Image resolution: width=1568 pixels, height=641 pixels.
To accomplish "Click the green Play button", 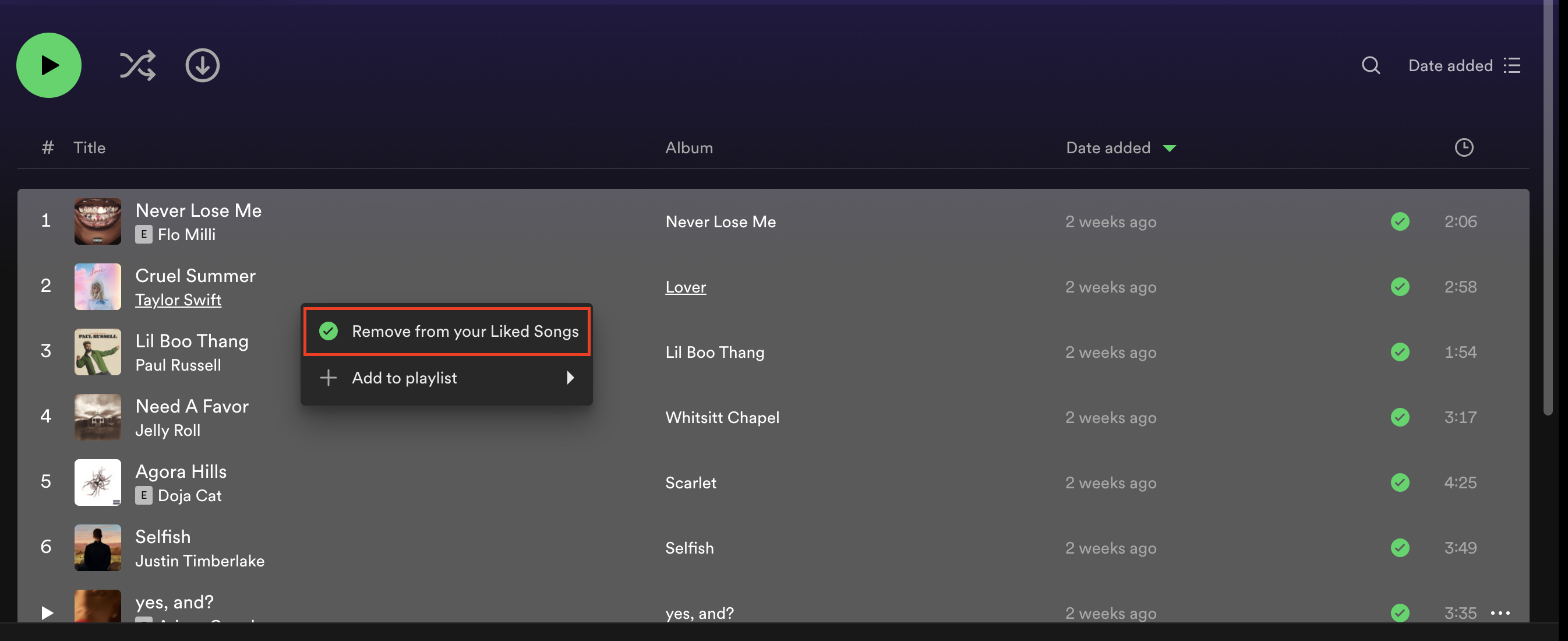I will click(x=48, y=64).
